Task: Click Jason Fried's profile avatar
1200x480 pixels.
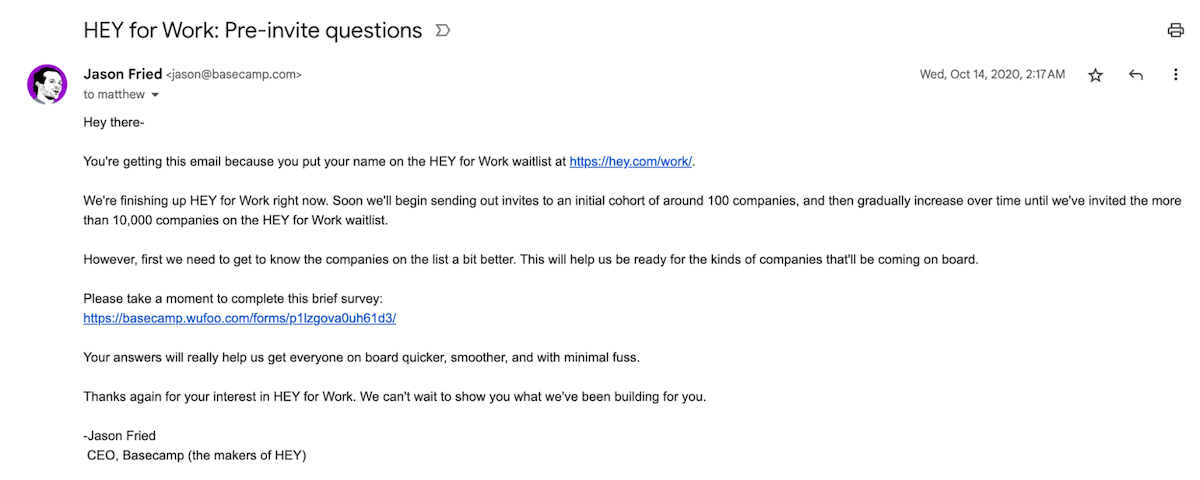Action: pos(47,84)
